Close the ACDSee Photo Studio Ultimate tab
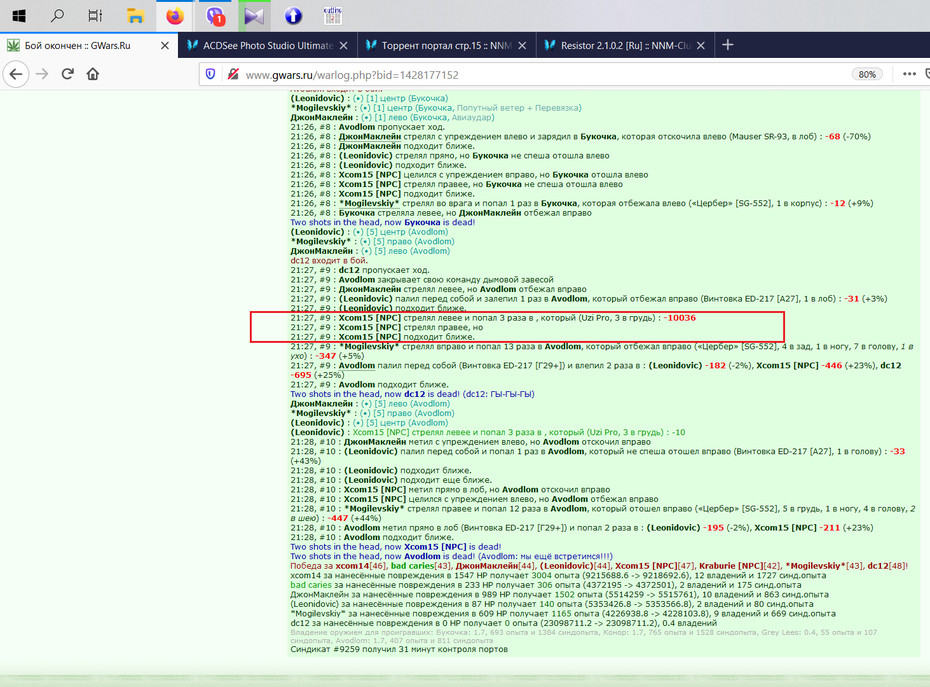The image size is (930, 687). click(x=343, y=46)
